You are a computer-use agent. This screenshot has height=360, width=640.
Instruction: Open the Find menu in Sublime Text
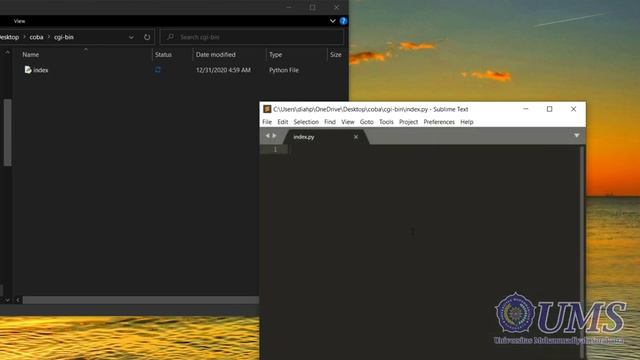point(330,122)
